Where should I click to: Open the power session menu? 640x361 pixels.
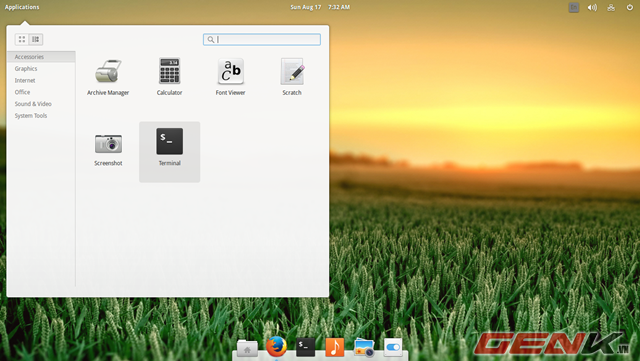pos(629,7)
